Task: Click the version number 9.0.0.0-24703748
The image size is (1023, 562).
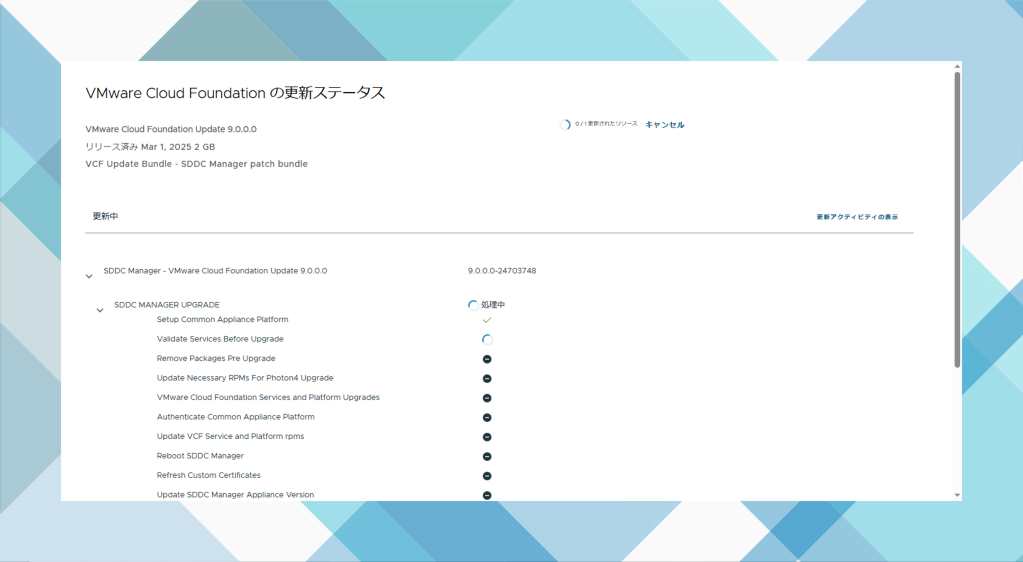Action: 502,271
